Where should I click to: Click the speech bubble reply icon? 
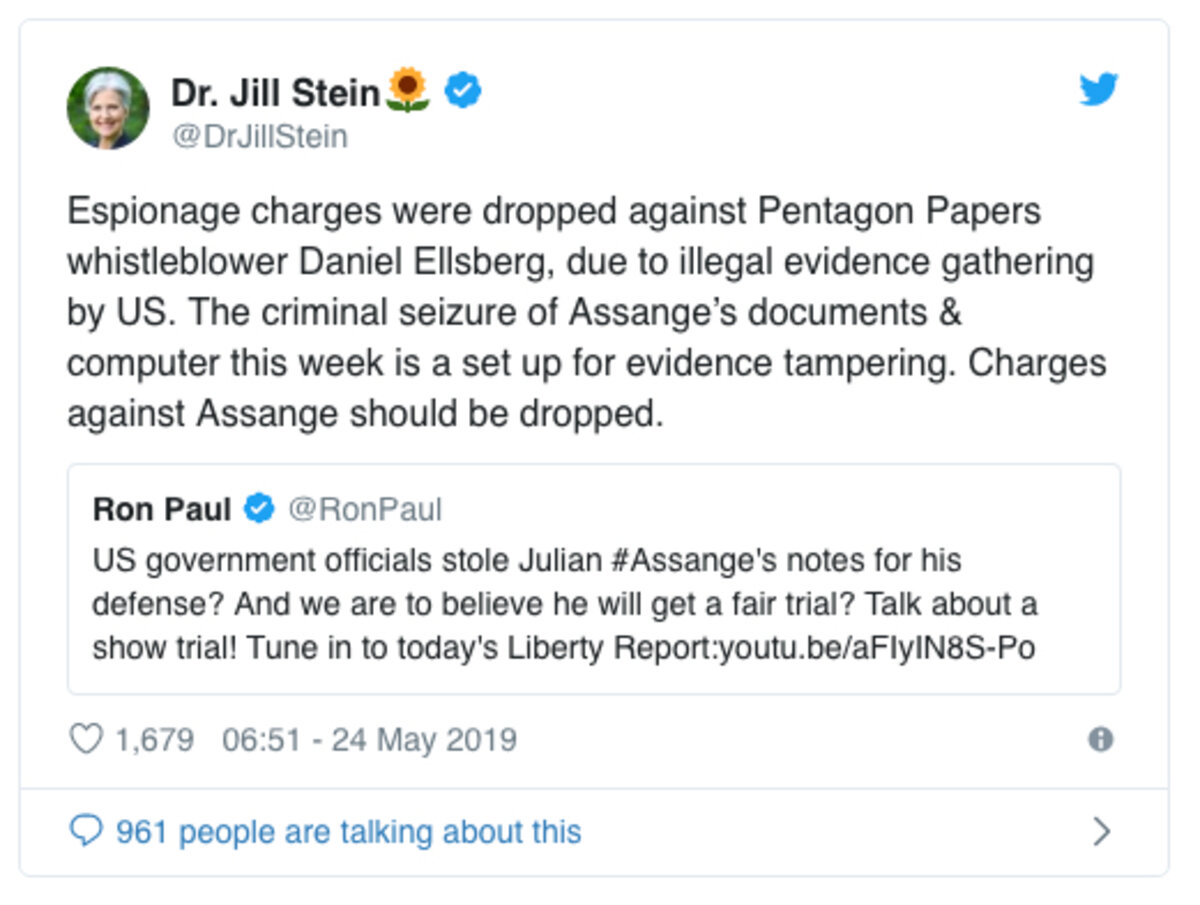point(85,831)
